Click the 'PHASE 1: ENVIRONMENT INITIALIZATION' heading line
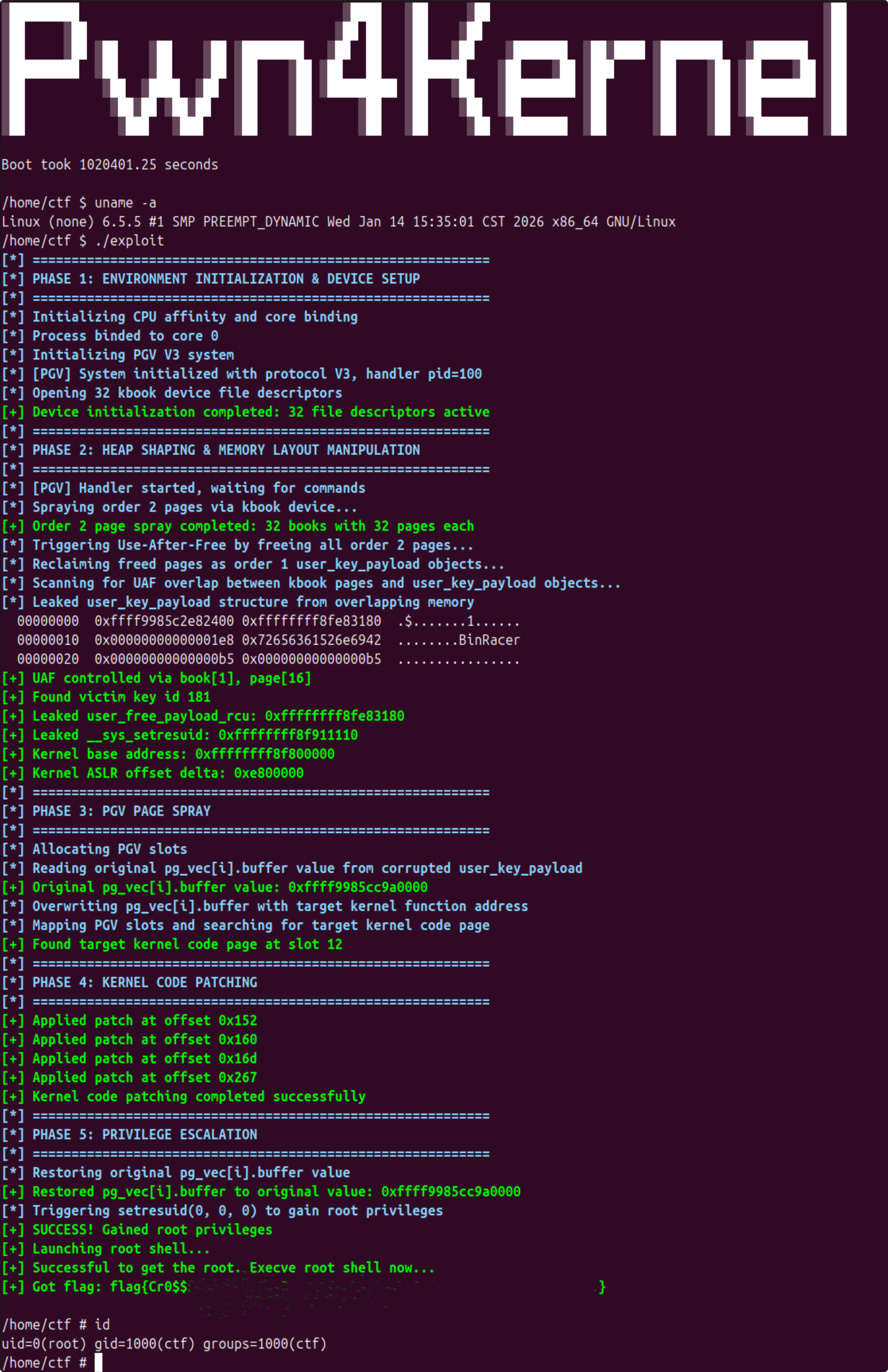Viewport: 888px width, 1372px height. click(225, 279)
